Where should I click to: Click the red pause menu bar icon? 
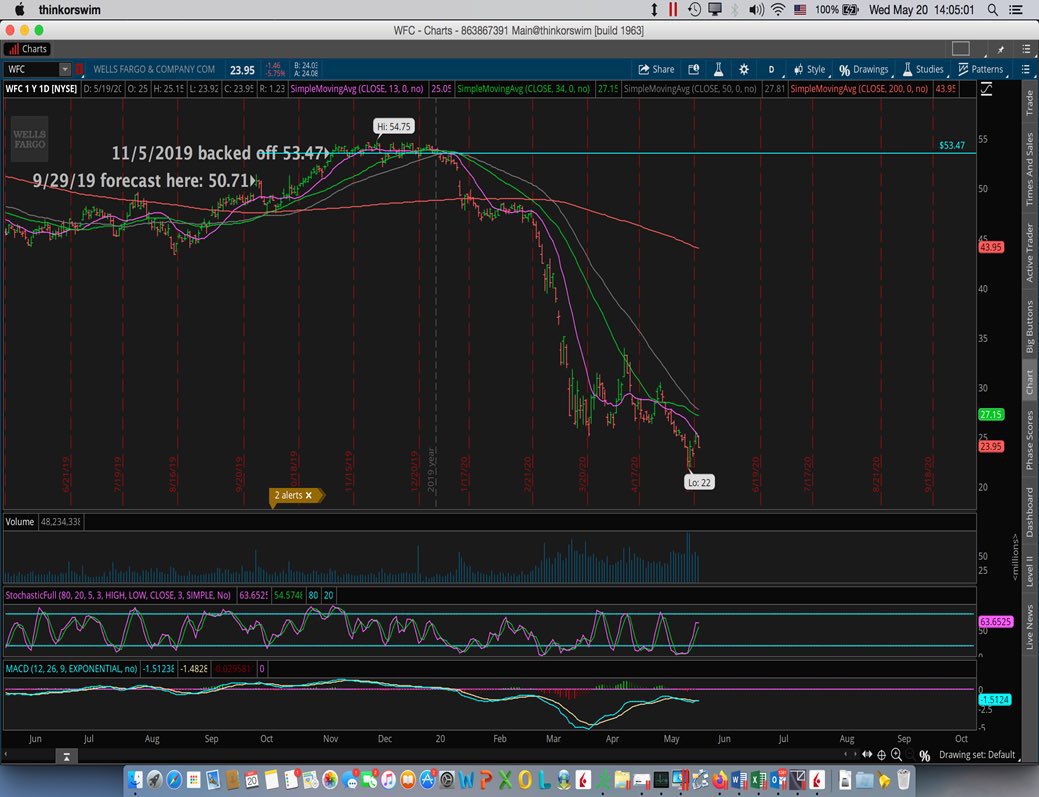point(673,10)
